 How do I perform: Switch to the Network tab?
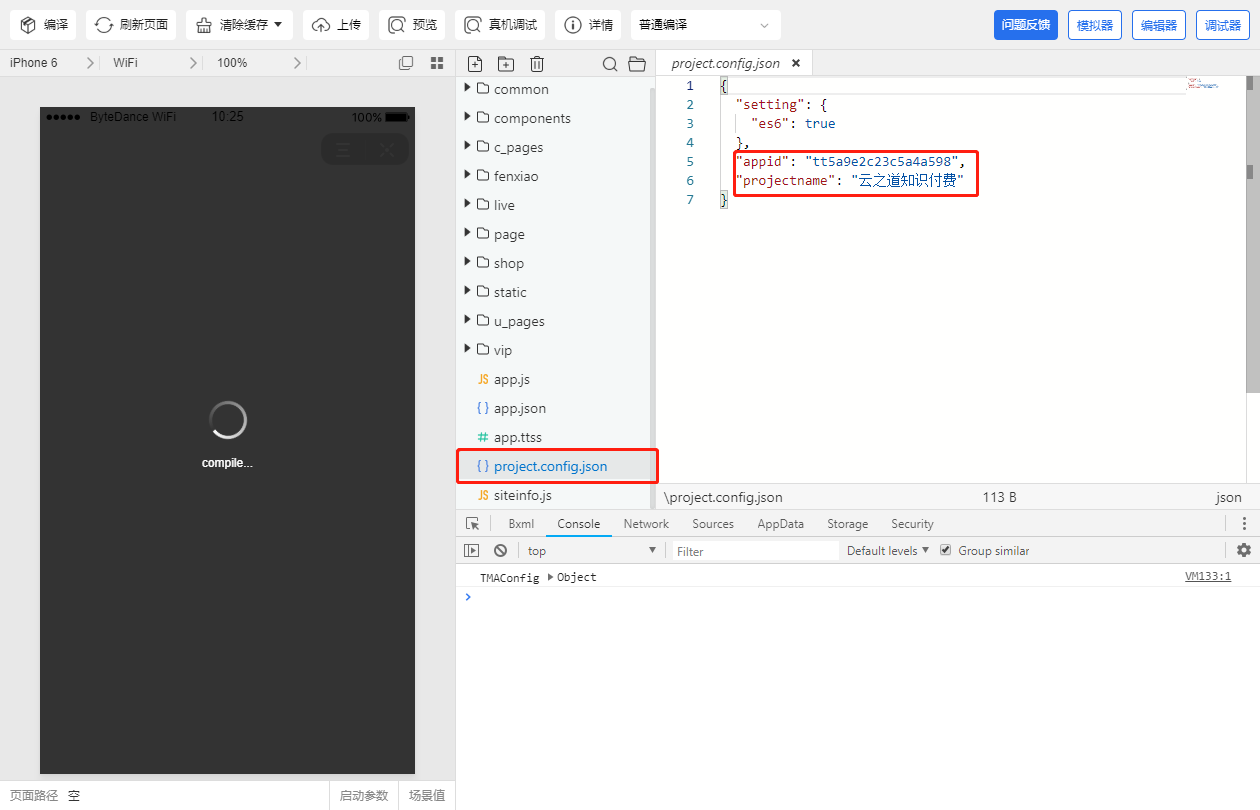[646, 524]
